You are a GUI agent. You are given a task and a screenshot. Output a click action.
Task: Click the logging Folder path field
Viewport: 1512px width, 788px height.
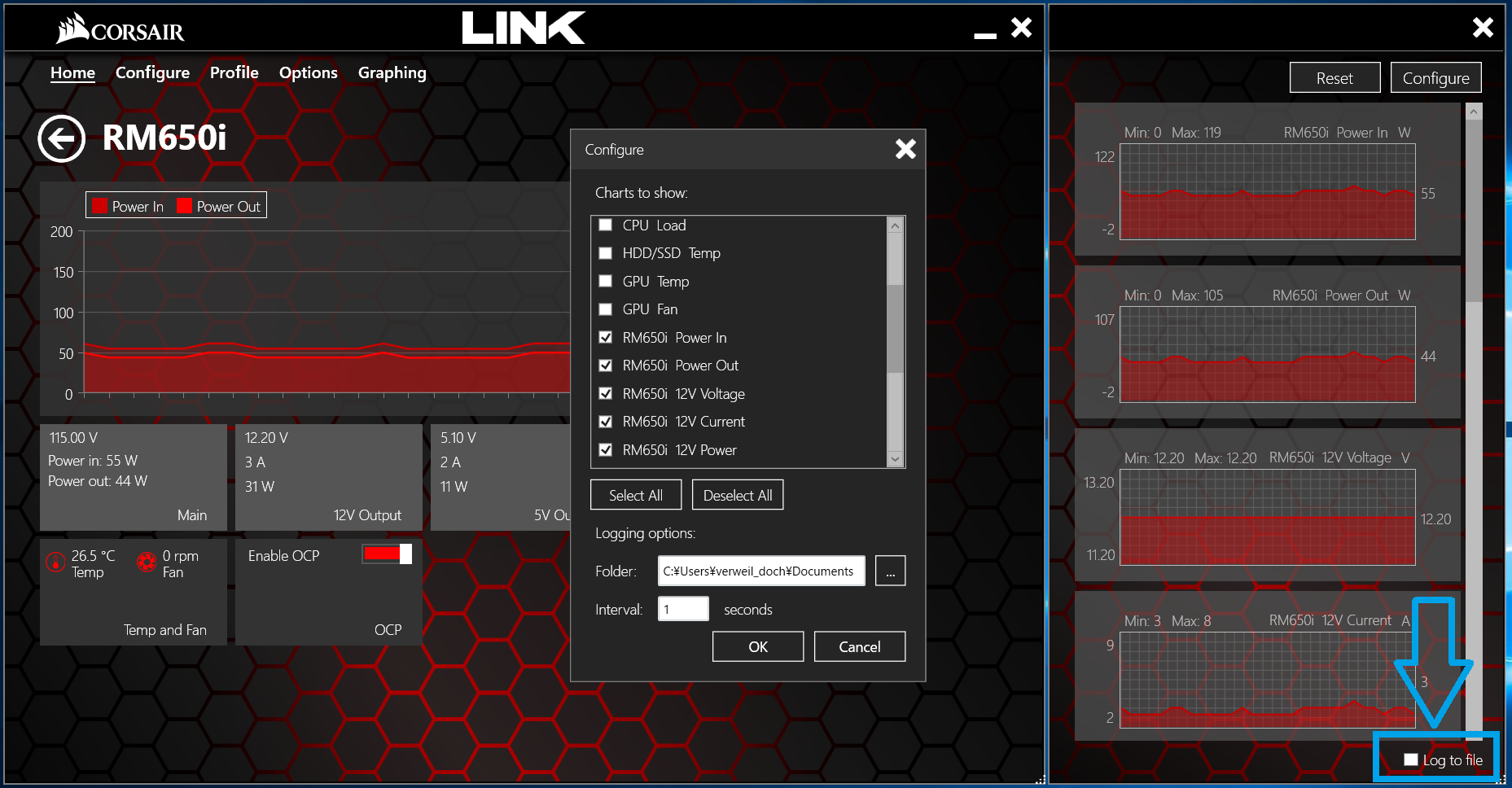761,571
